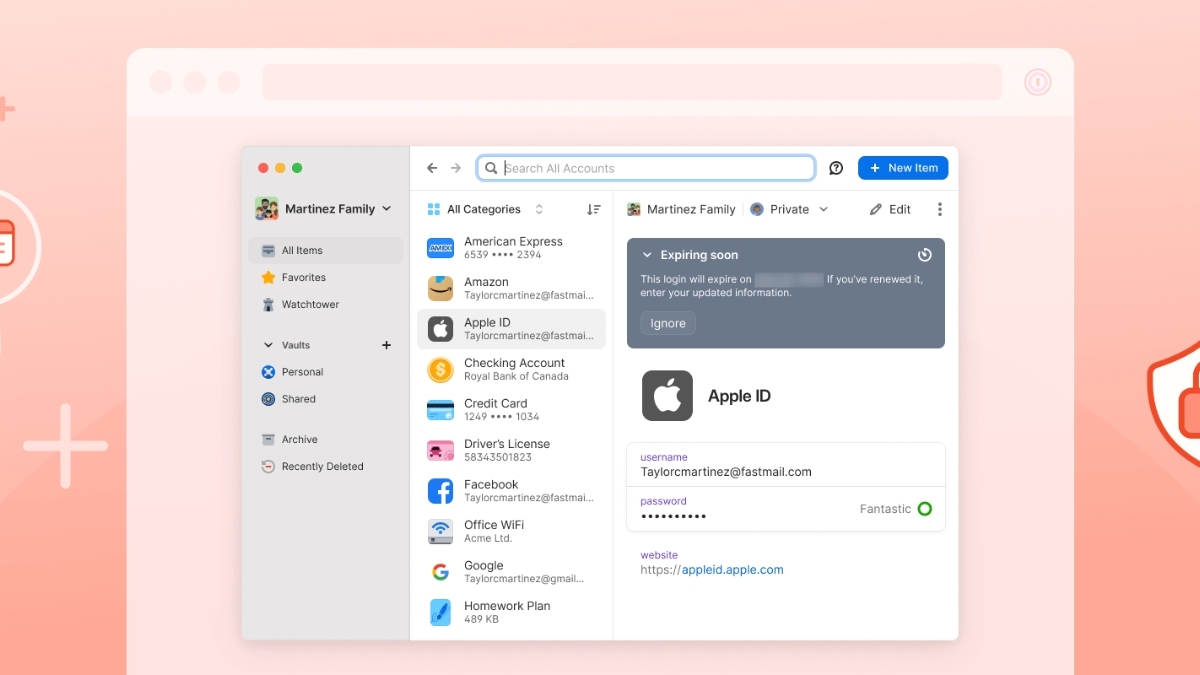Viewport: 1200px width, 675px height.
Task: Click the sort order icon
Action: (x=594, y=209)
